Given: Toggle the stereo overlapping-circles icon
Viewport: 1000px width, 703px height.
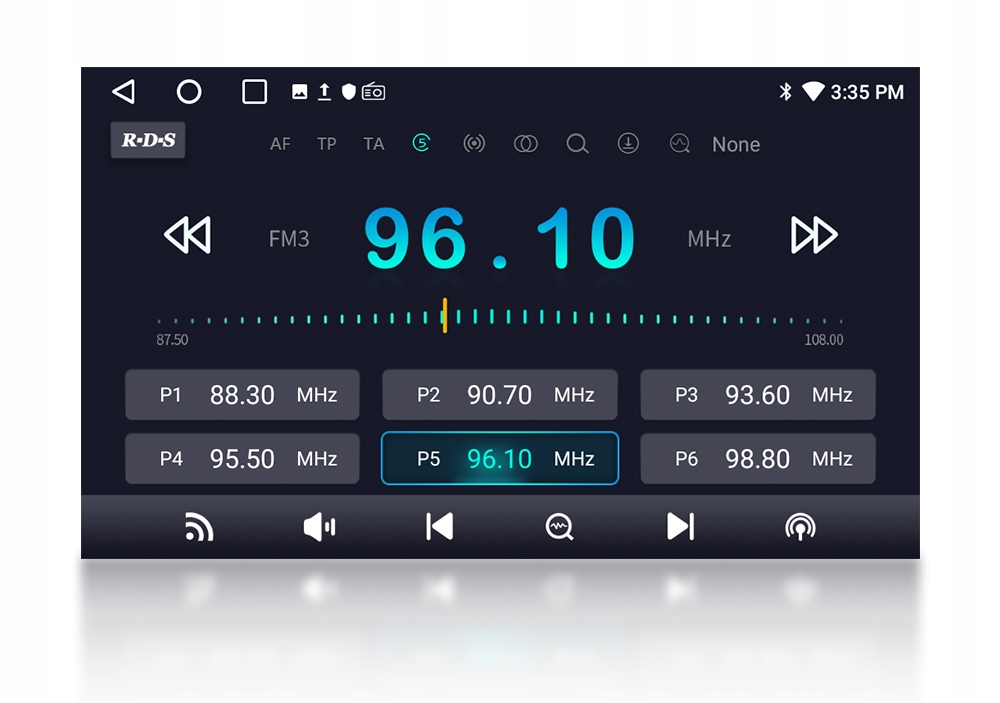Looking at the screenshot, I should 526,144.
